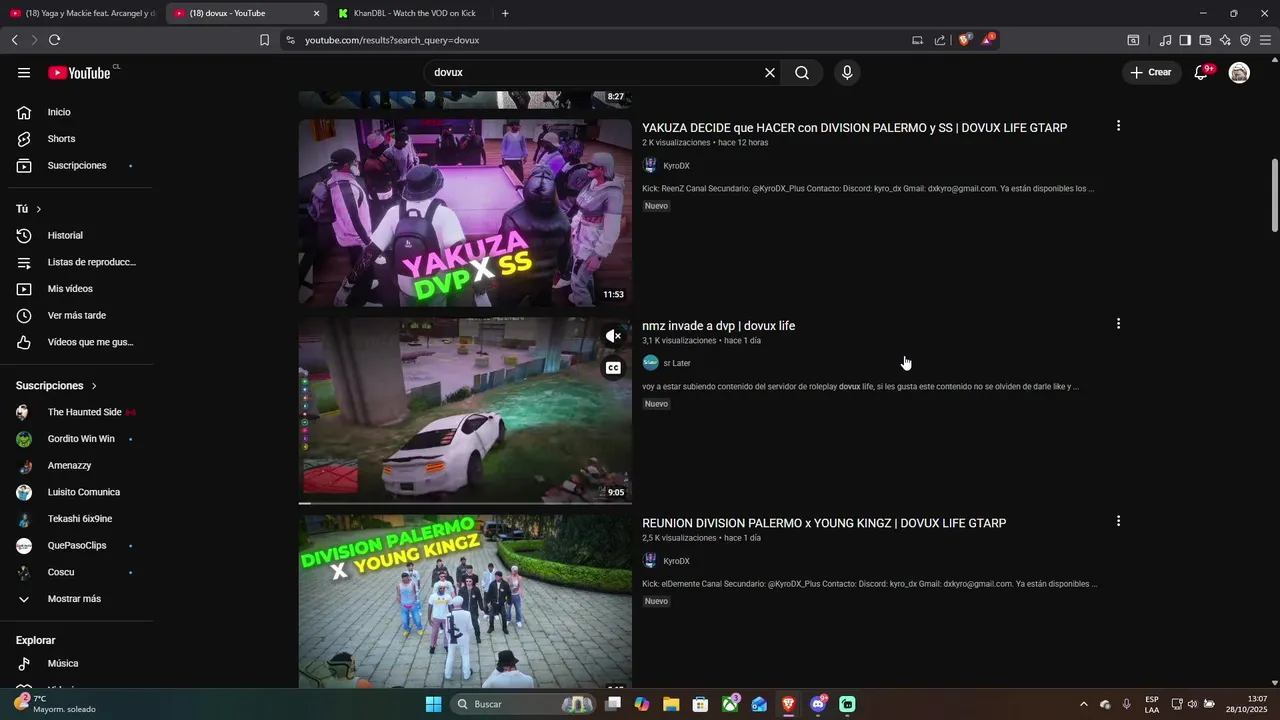Bookmark this page icon in address bar
1280x720 pixels.
click(264, 40)
